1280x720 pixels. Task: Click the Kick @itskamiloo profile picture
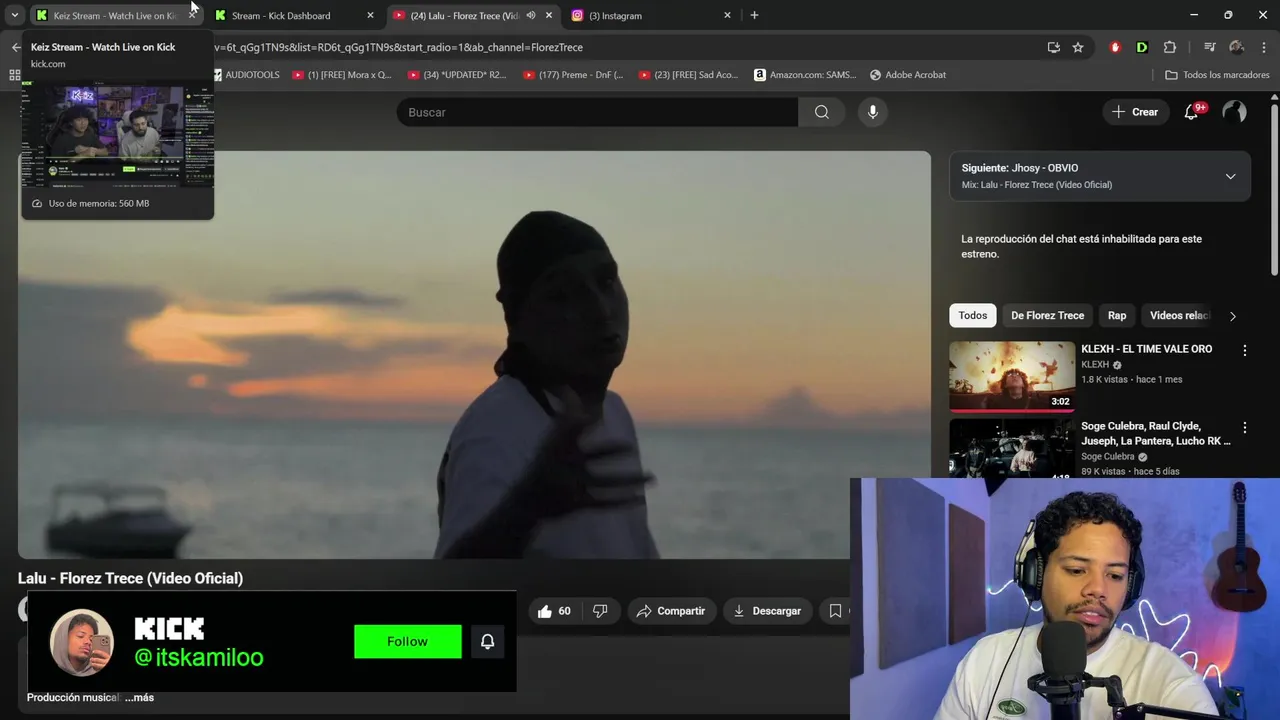tap(82, 642)
